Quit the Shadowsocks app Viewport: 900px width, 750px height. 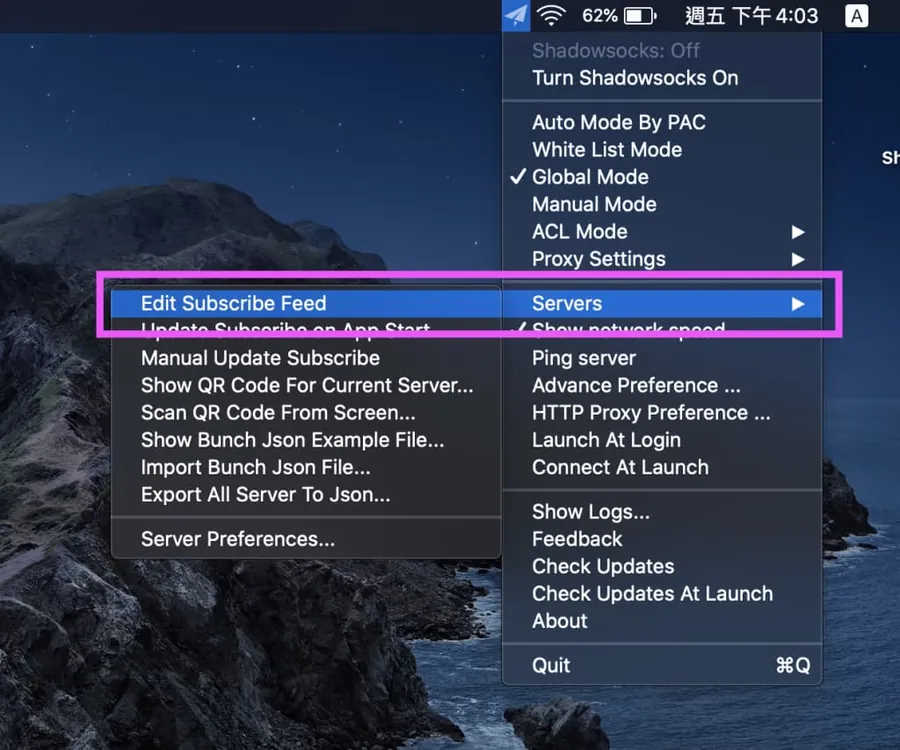[x=662, y=666]
